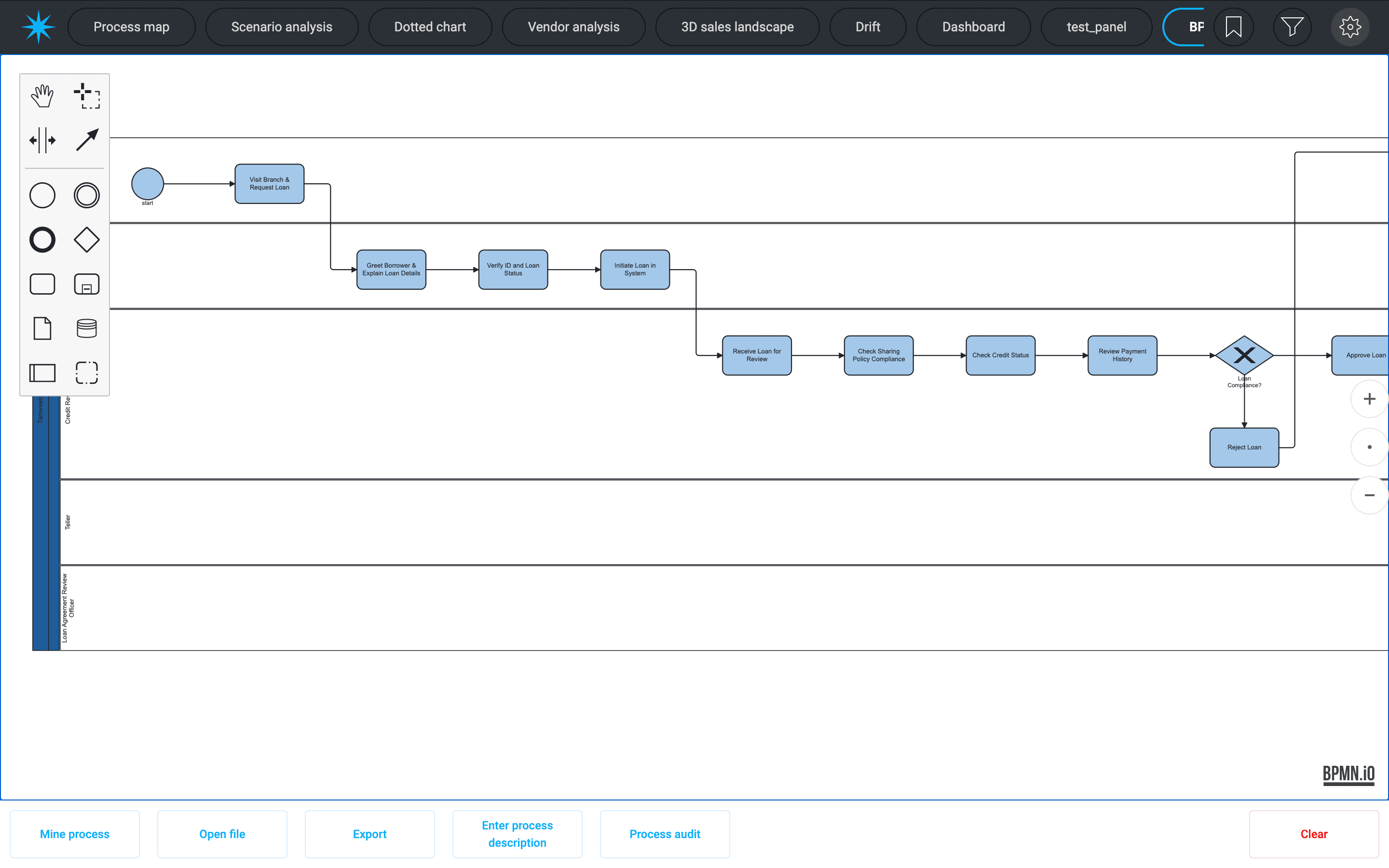Viewport: 1389px width, 868px height.
Task: Create a Gateway diamond from palette
Action: 87,240
